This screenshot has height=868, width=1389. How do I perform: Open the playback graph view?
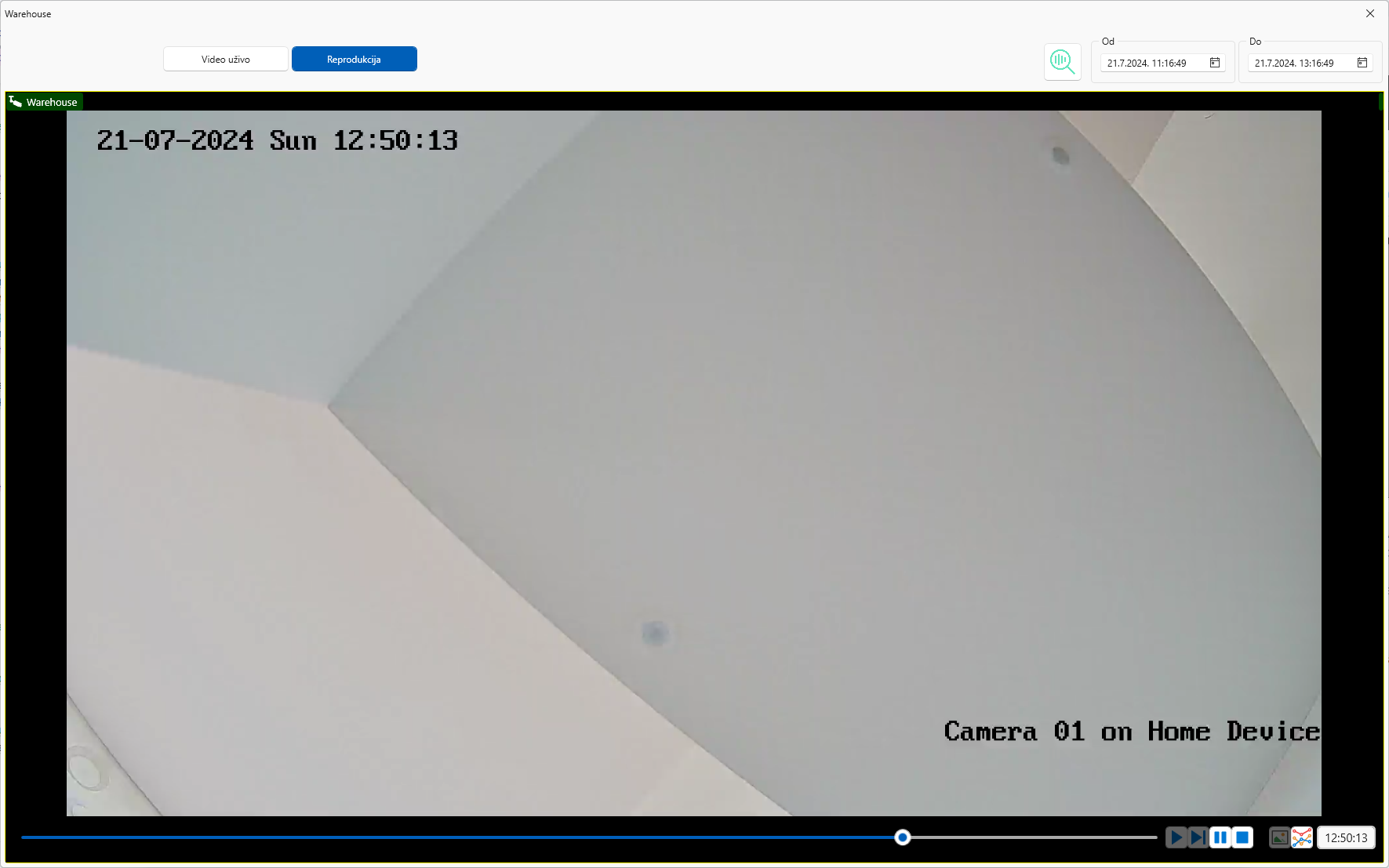(x=1302, y=837)
